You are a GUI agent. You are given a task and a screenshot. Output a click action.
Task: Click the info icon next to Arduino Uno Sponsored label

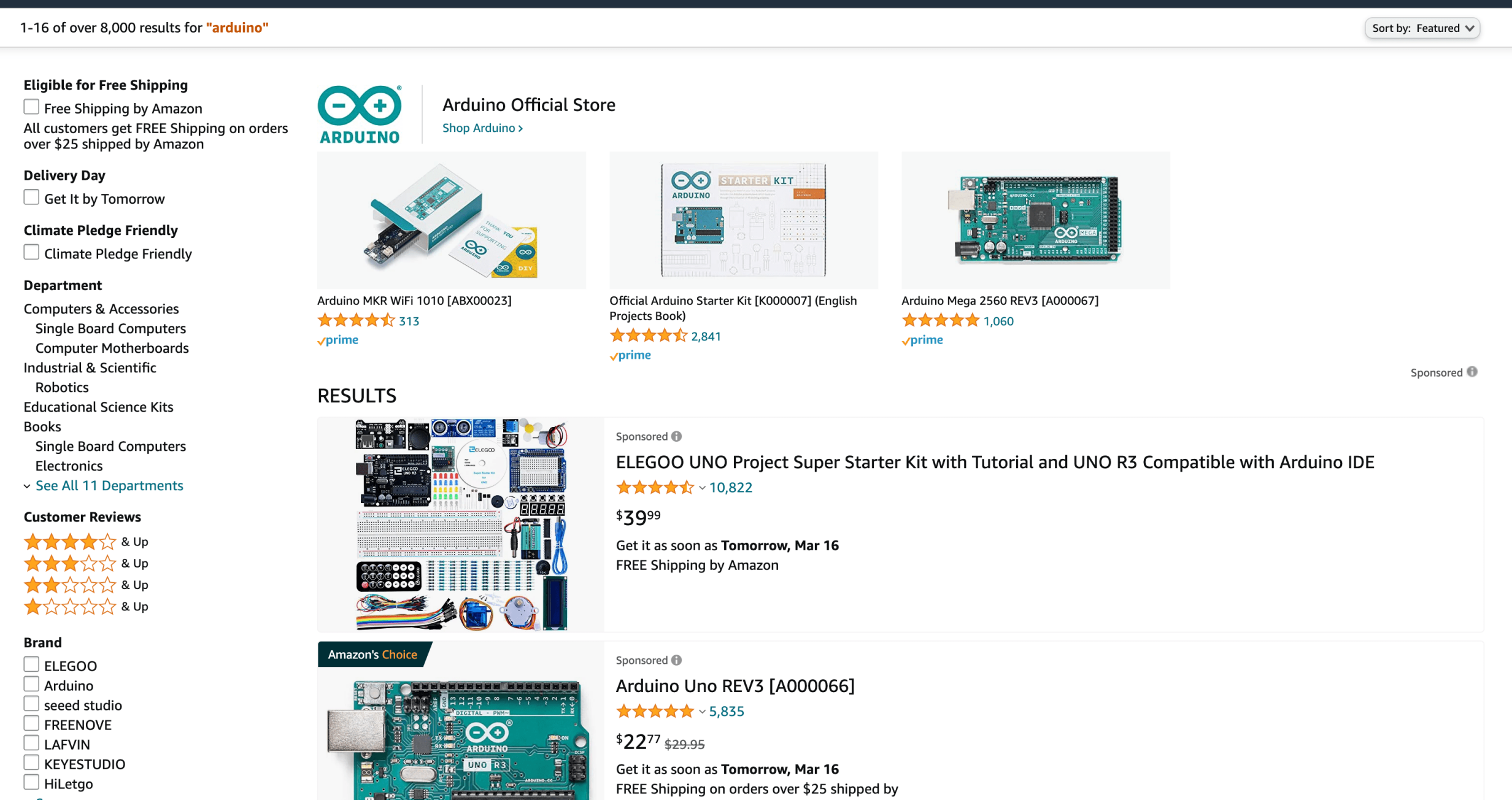(676, 660)
